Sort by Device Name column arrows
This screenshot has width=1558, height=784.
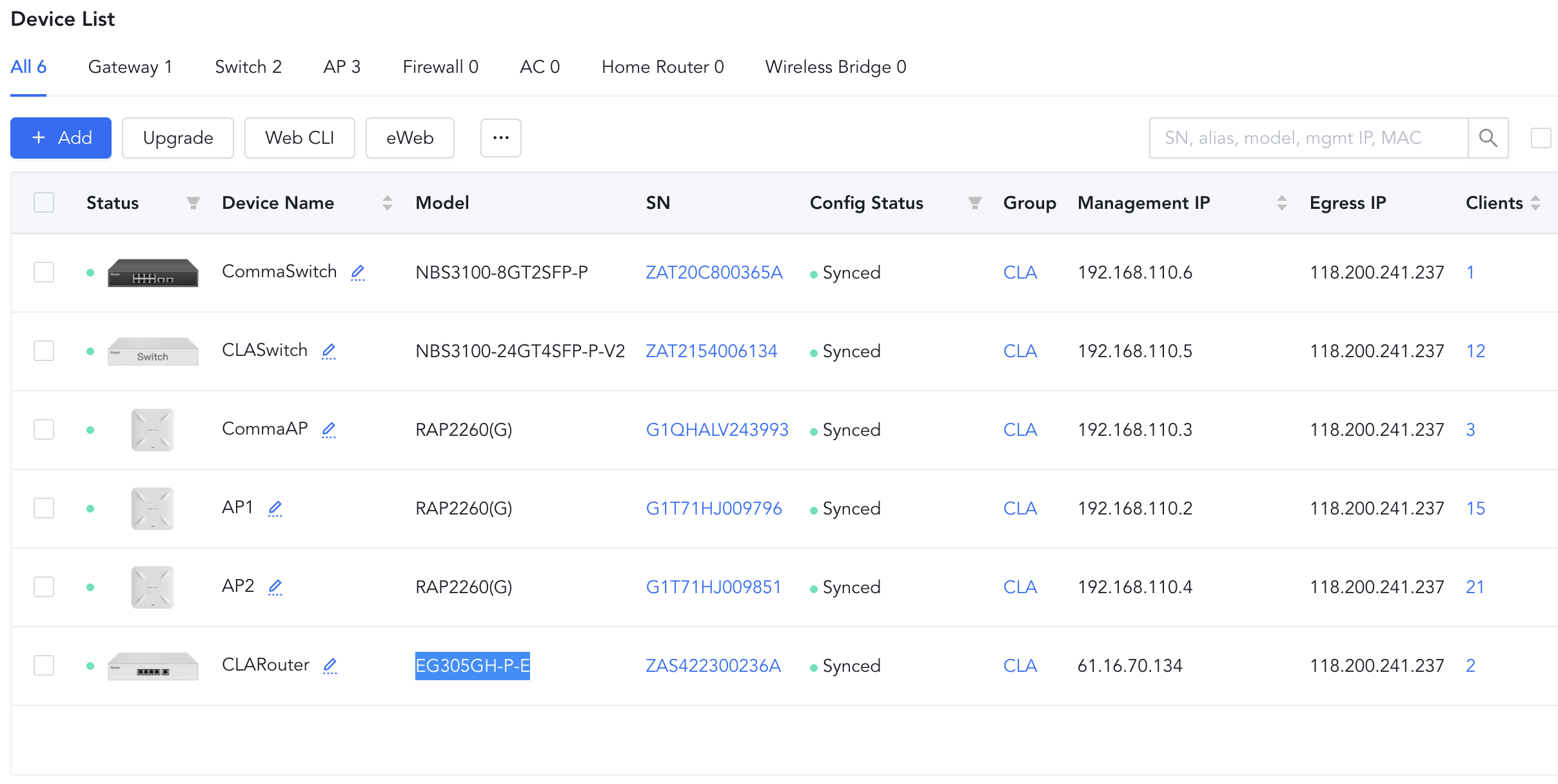point(387,203)
